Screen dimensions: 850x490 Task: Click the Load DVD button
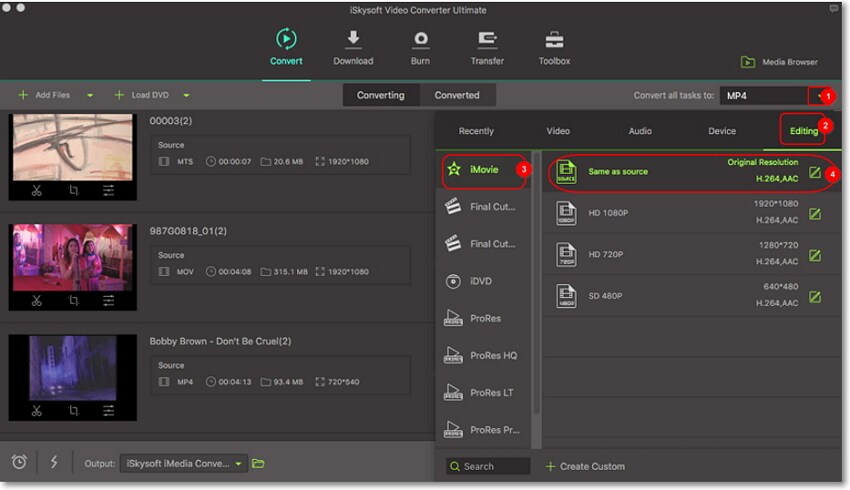pos(142,95)
